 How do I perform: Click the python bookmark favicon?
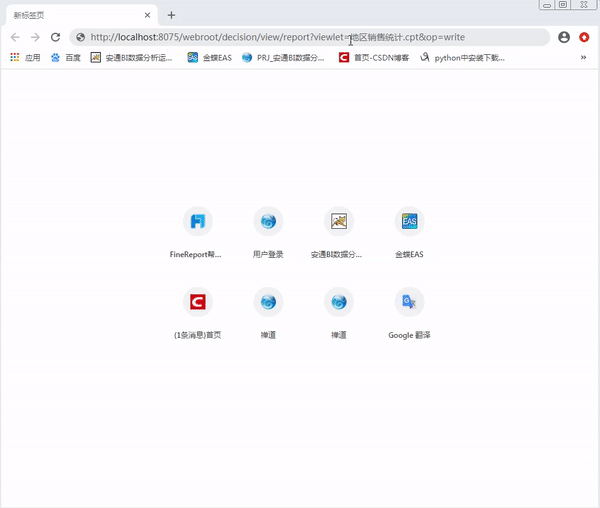point(424,57)
